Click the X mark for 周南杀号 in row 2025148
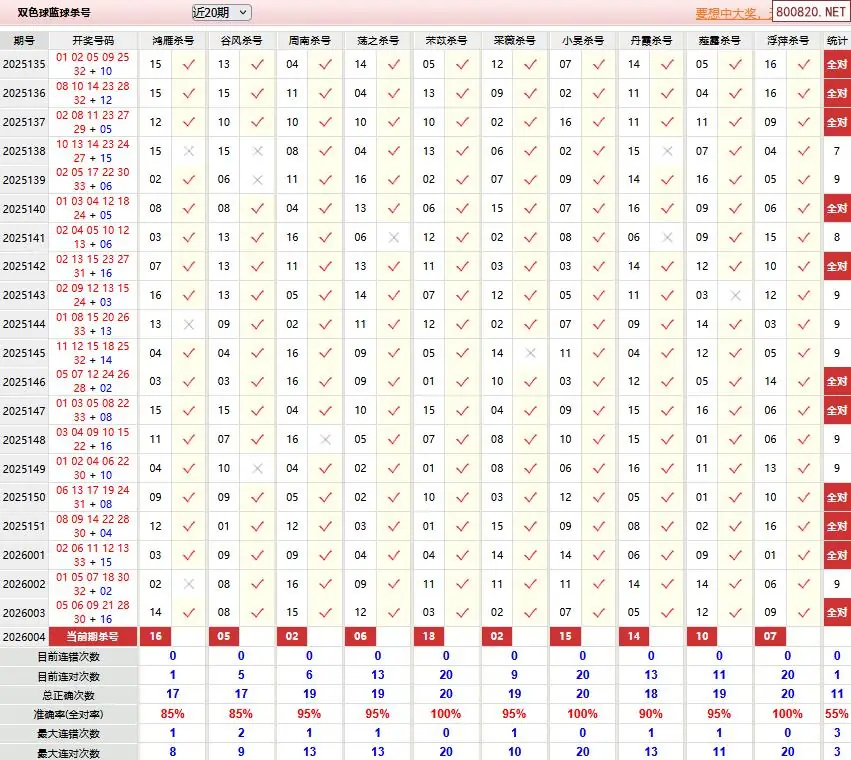This screenshot has width=851, height=760. 325,439
